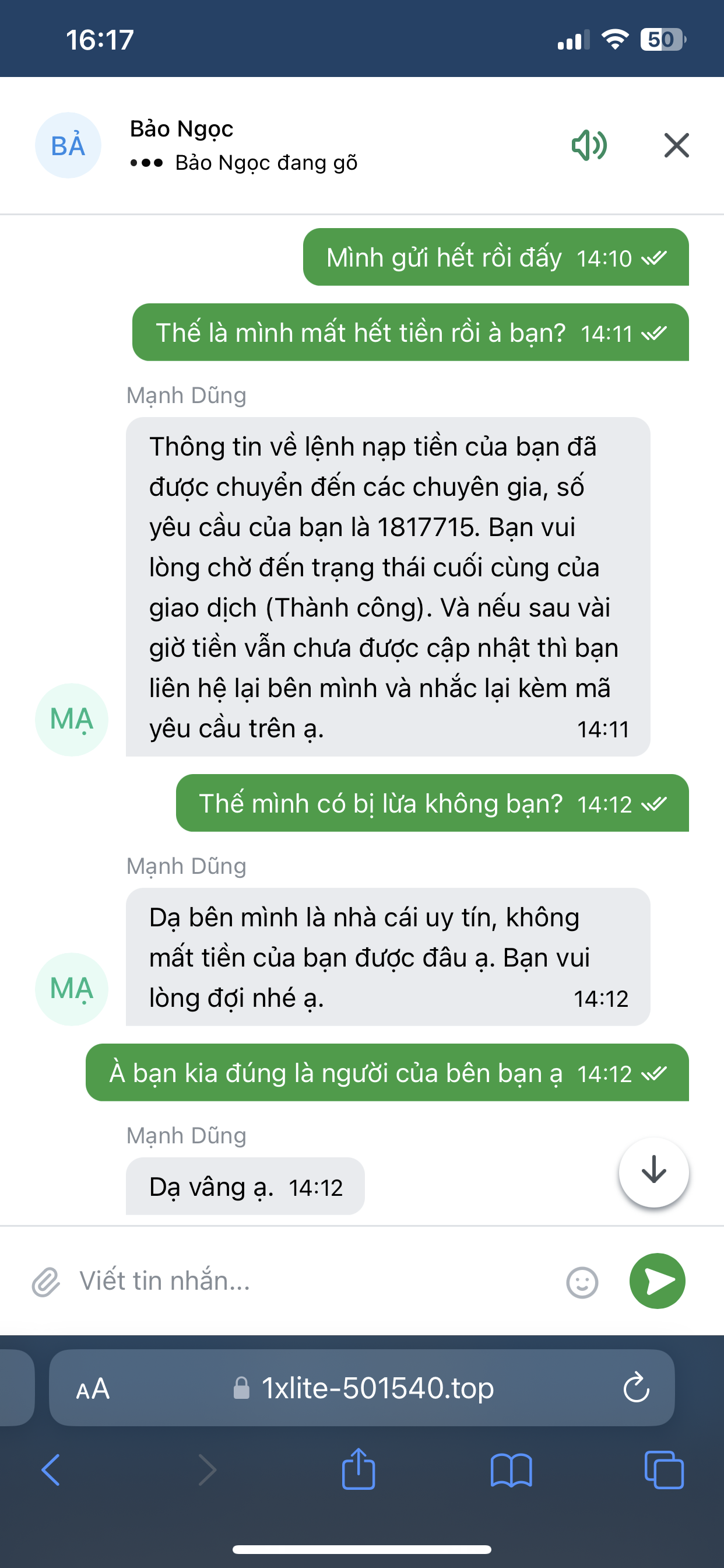Open the emoji picker smiley icon
This screenshot has width=724, height=1568.
pos(582,1283)
